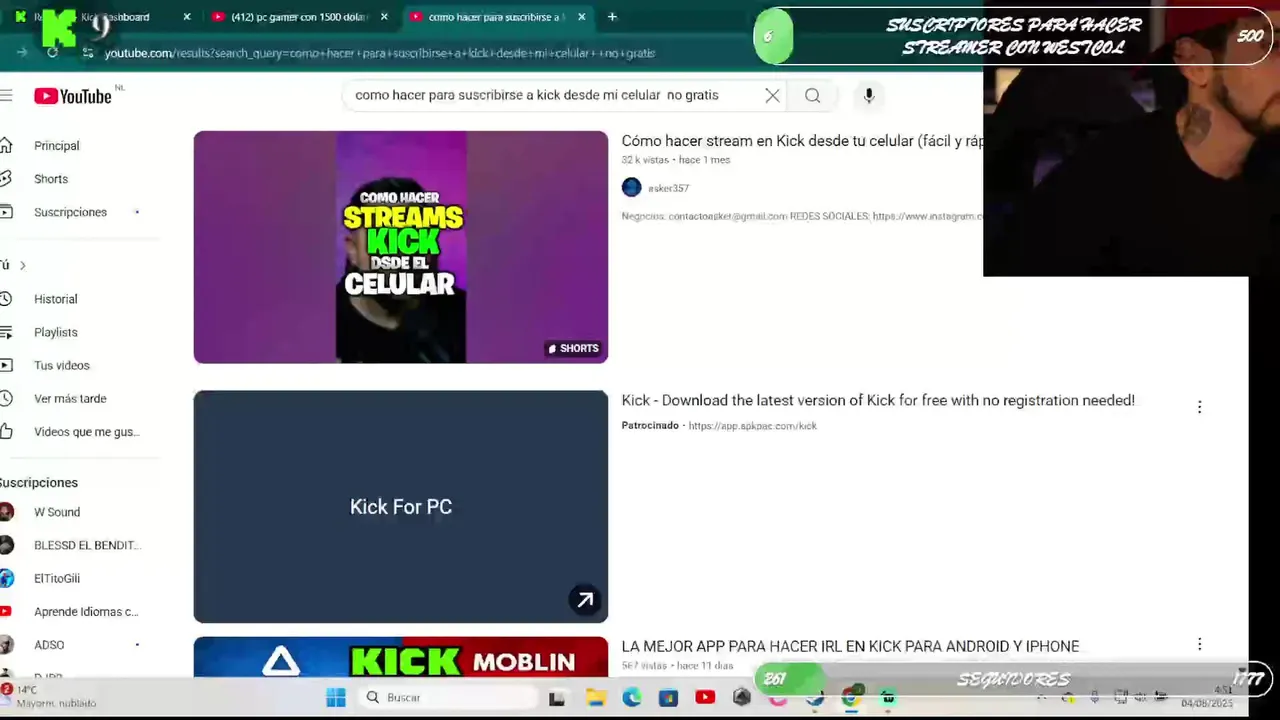Expand the Tú section chevron
The width and height of the screenshot is (1280, 720).
coord(22,265)
